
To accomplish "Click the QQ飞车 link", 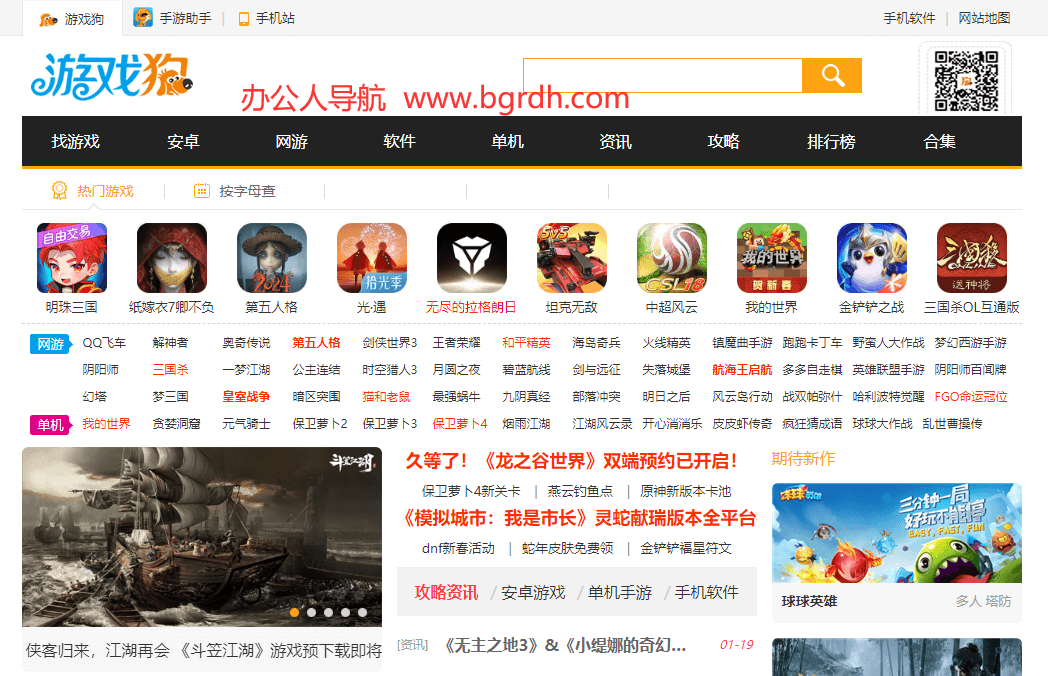I will pos(104,343).
